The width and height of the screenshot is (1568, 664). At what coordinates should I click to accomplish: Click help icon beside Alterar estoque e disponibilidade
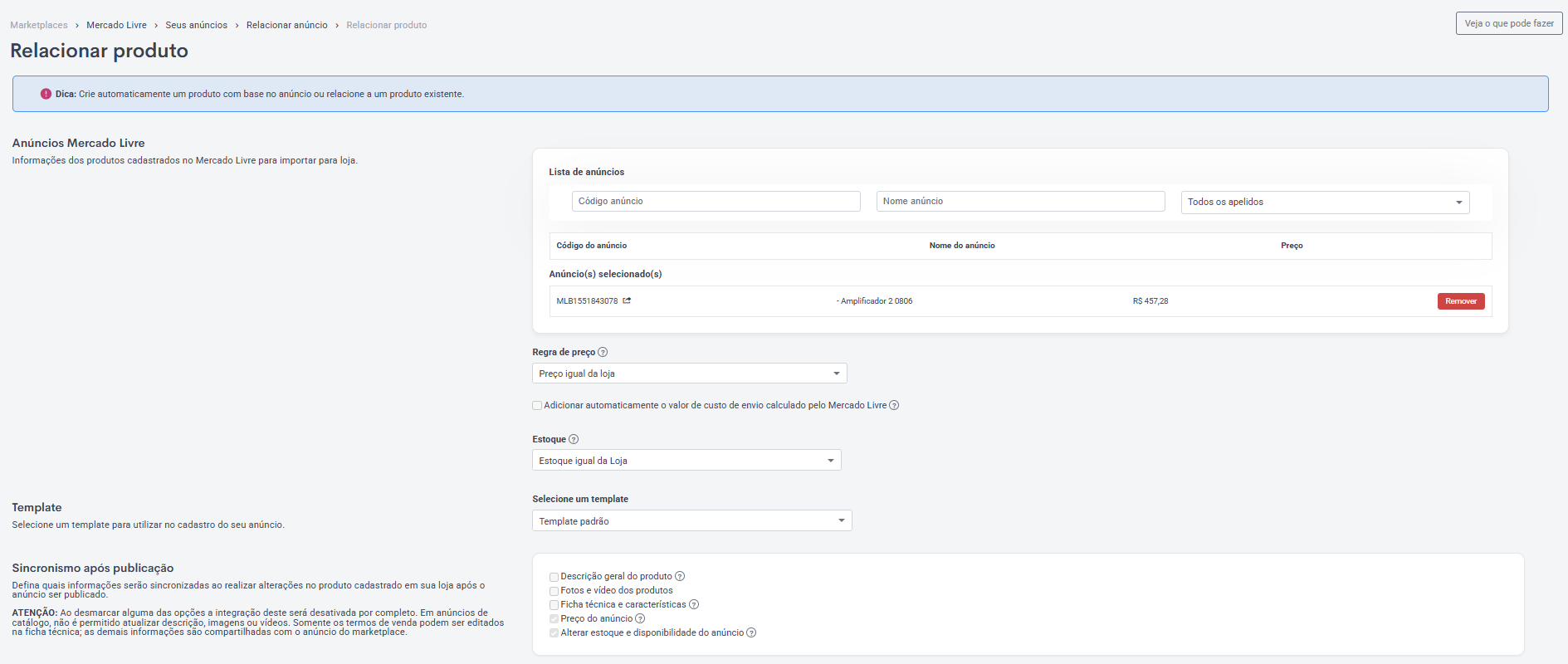click(x=751, y=632)
